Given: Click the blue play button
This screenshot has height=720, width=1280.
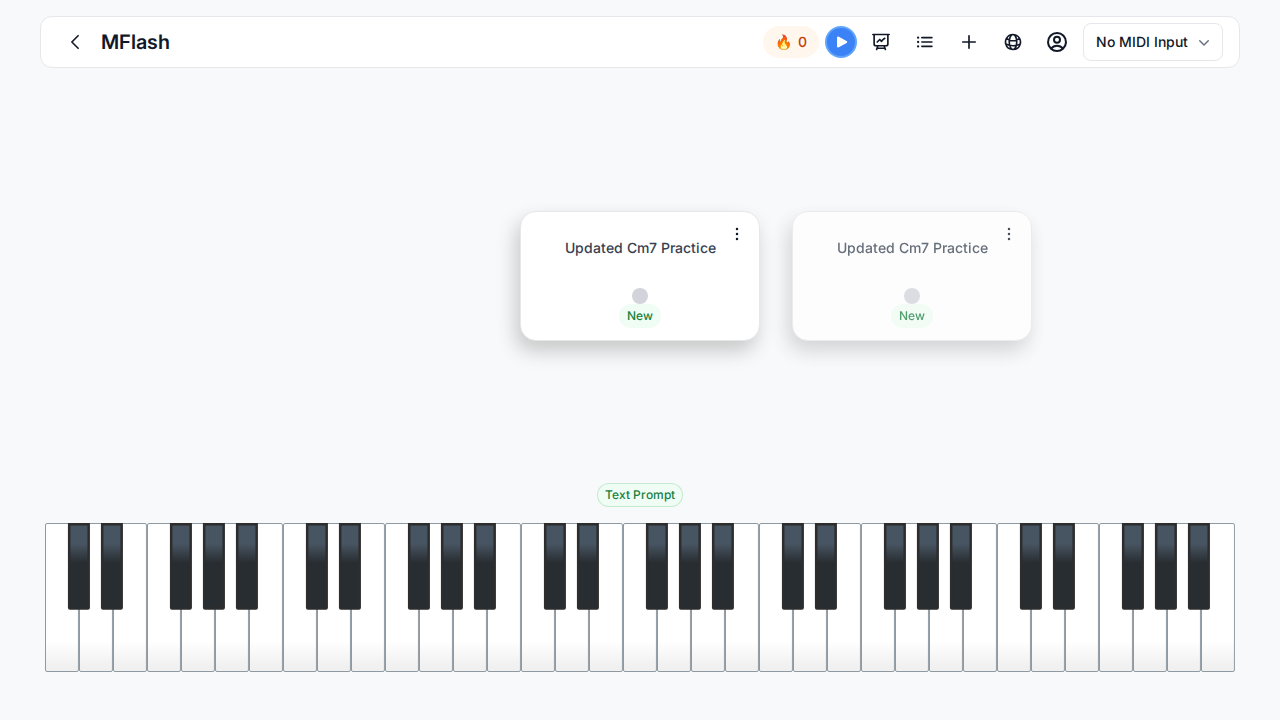Looking at the screenshot, I should 841,42.
